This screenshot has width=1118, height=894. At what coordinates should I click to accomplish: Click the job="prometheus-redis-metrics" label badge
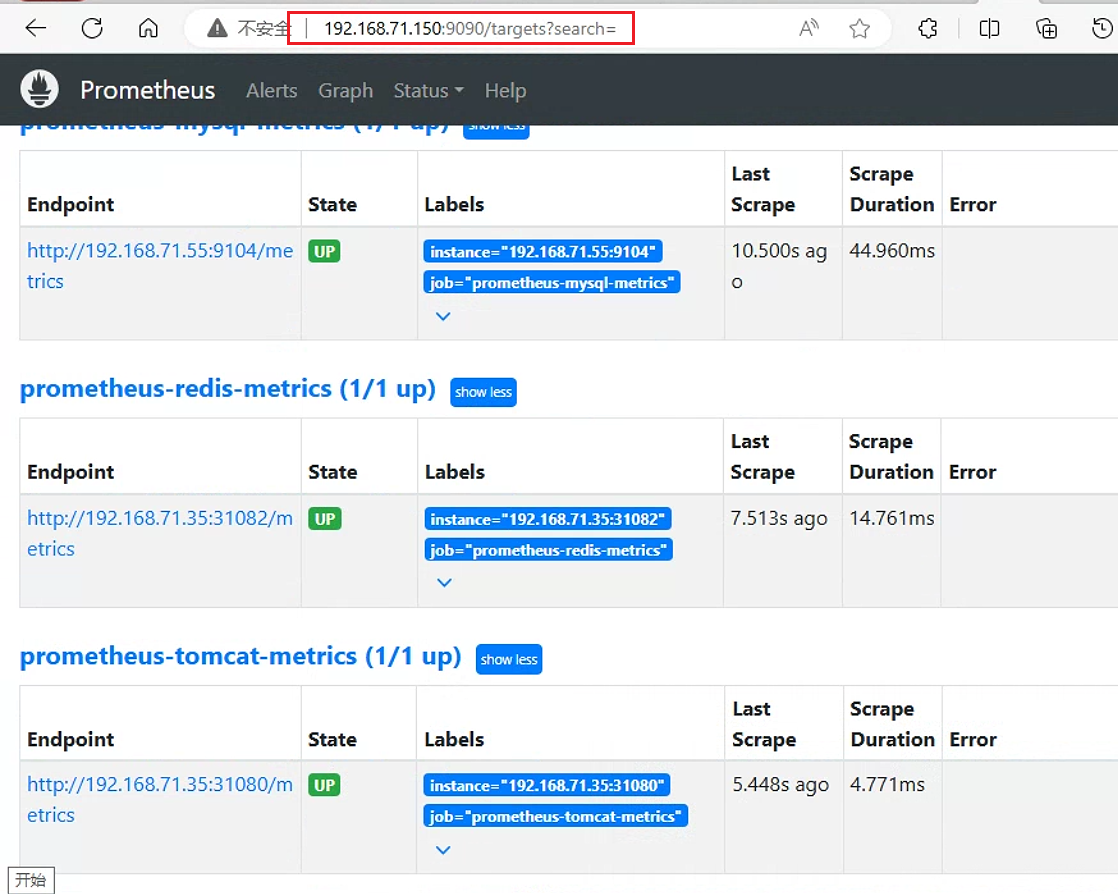coord(548,550)
